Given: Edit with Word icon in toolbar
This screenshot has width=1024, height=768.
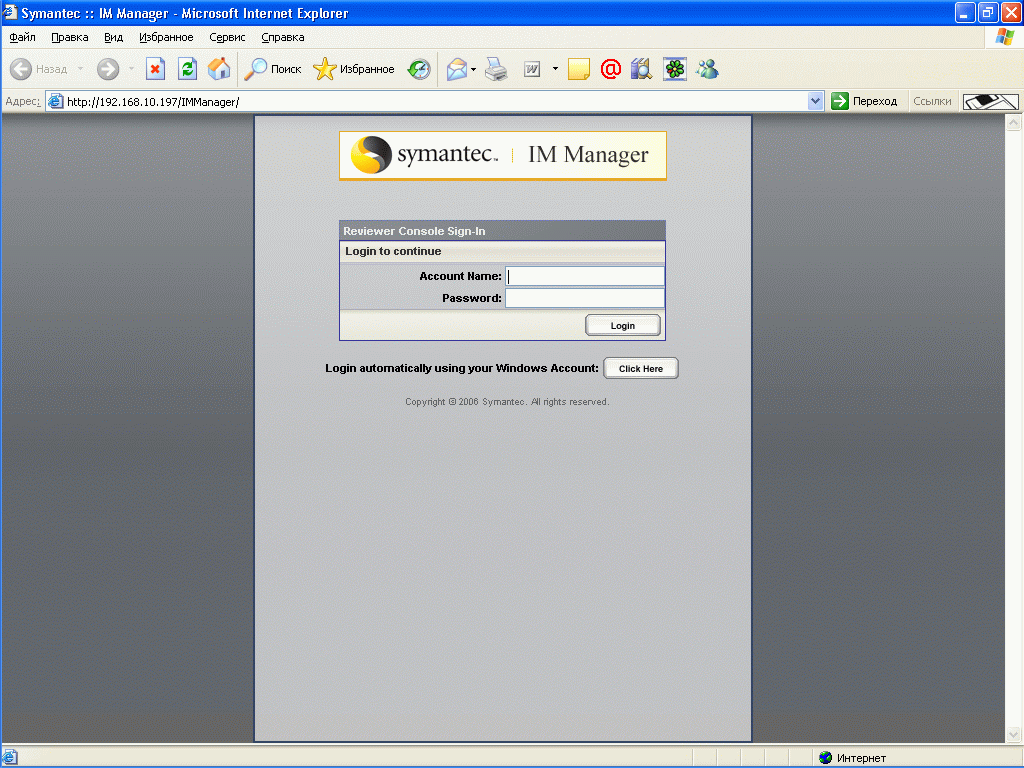Looking at the screenshot, I should point(532,69).
